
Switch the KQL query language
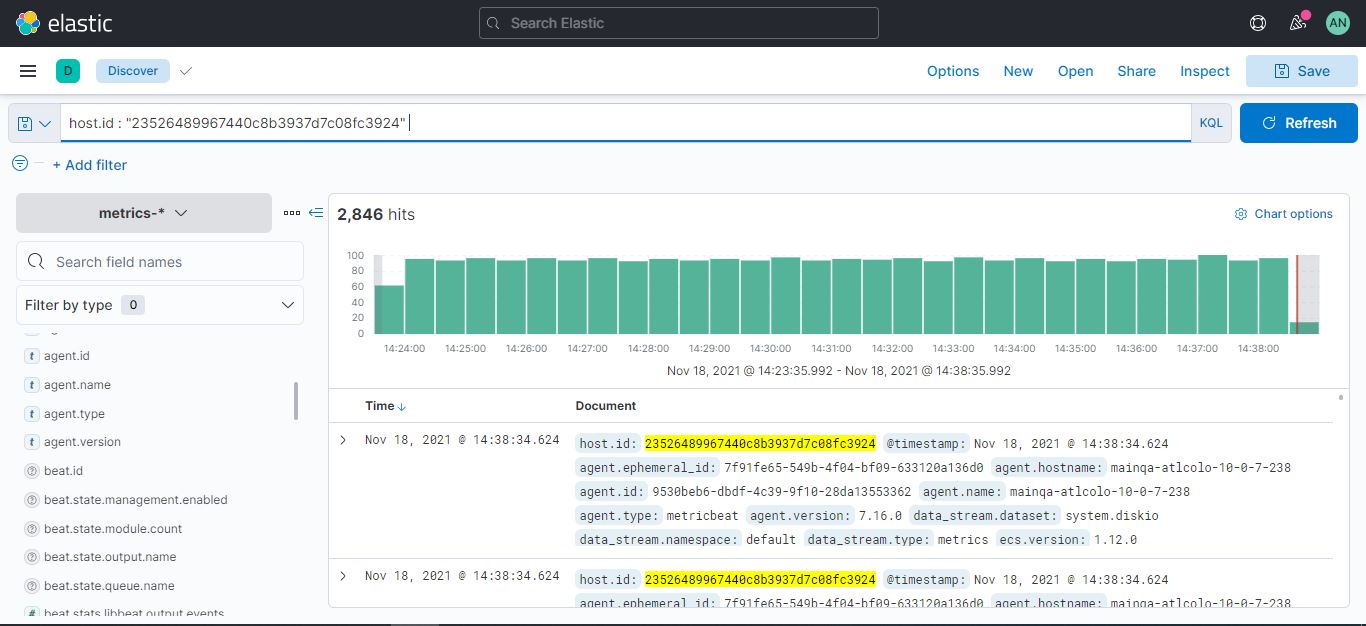pyautogui.click(x=1211, y=123)
